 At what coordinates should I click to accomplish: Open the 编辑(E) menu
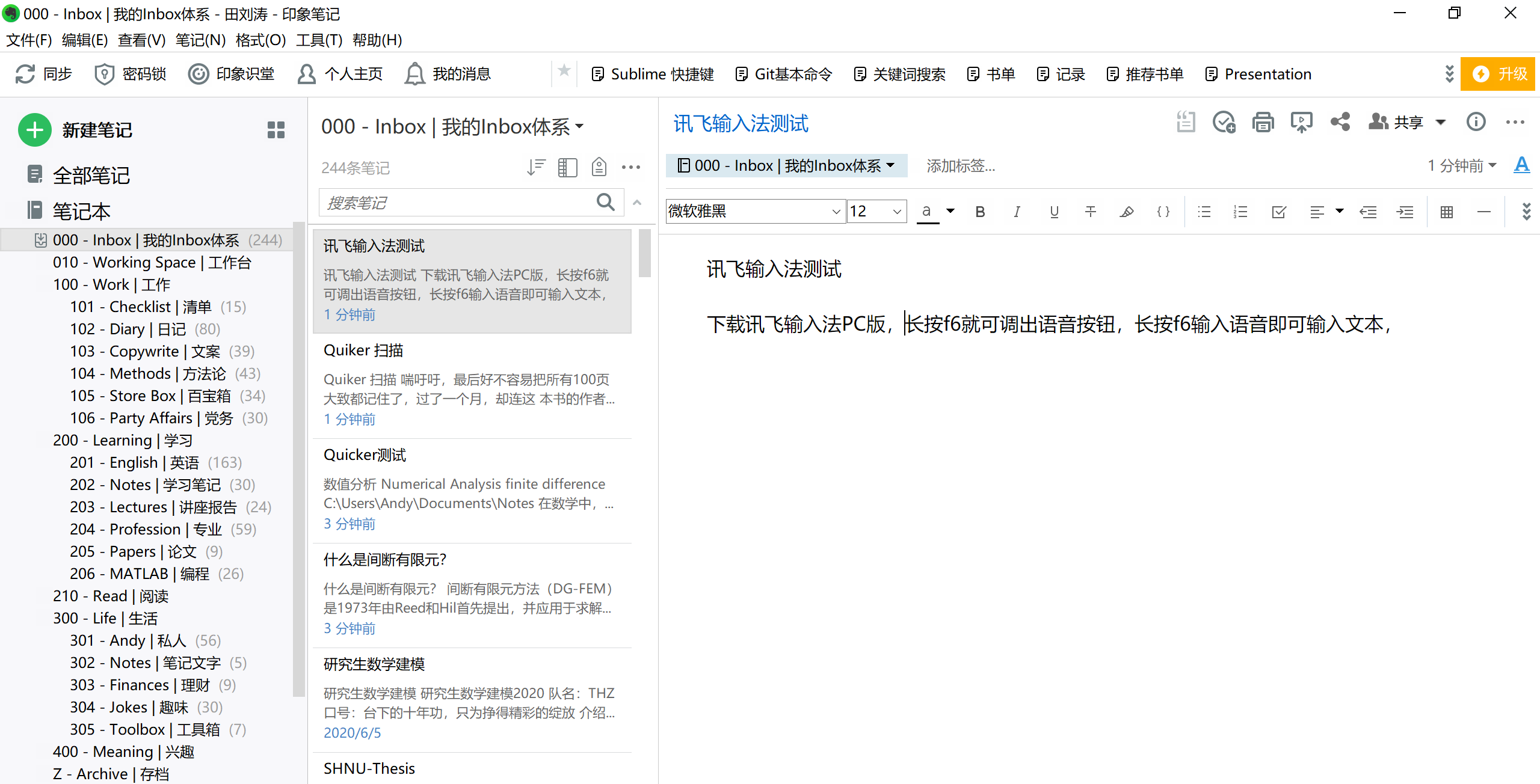click(85, 40)
